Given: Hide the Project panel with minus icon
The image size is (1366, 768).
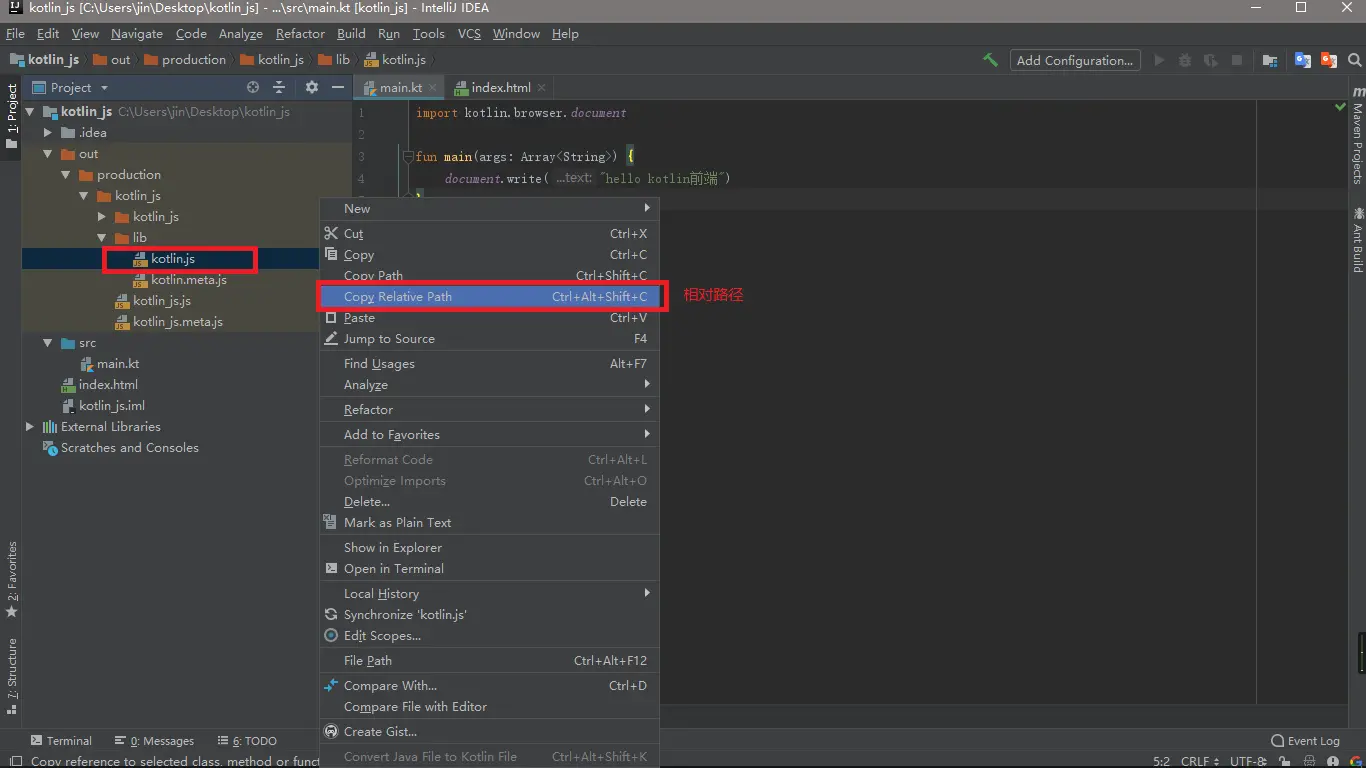Looking at the screenshot, I should 338,87.
